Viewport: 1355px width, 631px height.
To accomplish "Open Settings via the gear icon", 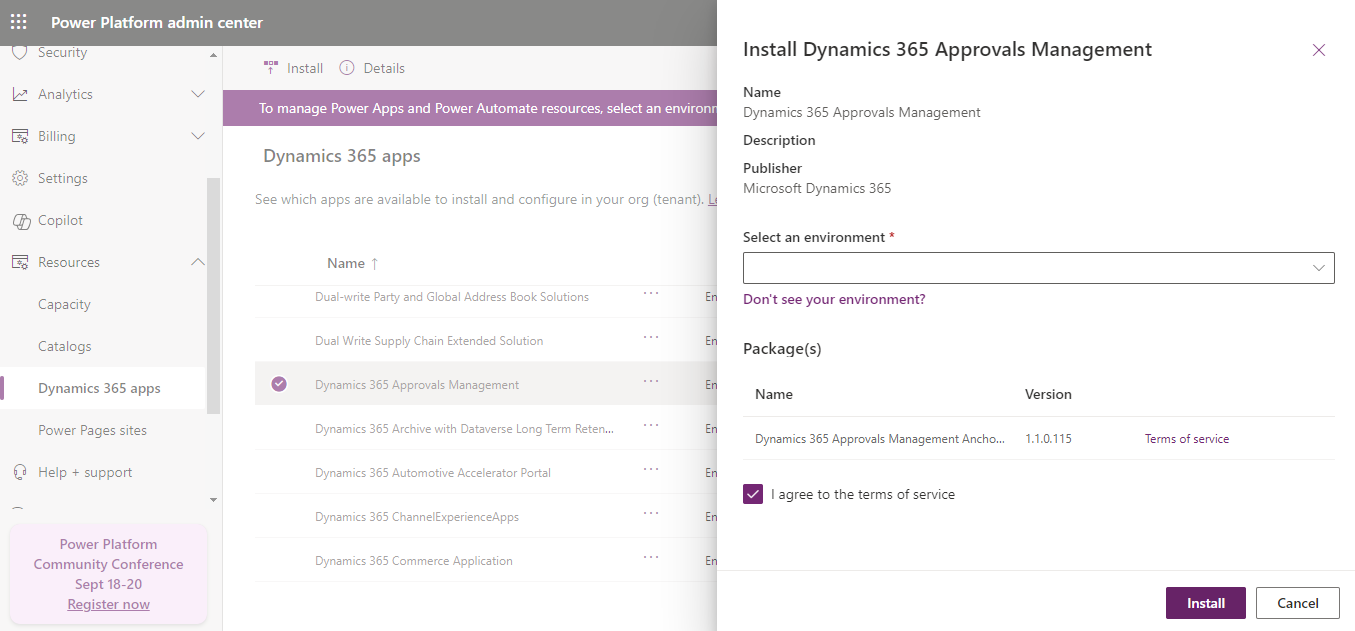I will [60, 177].
